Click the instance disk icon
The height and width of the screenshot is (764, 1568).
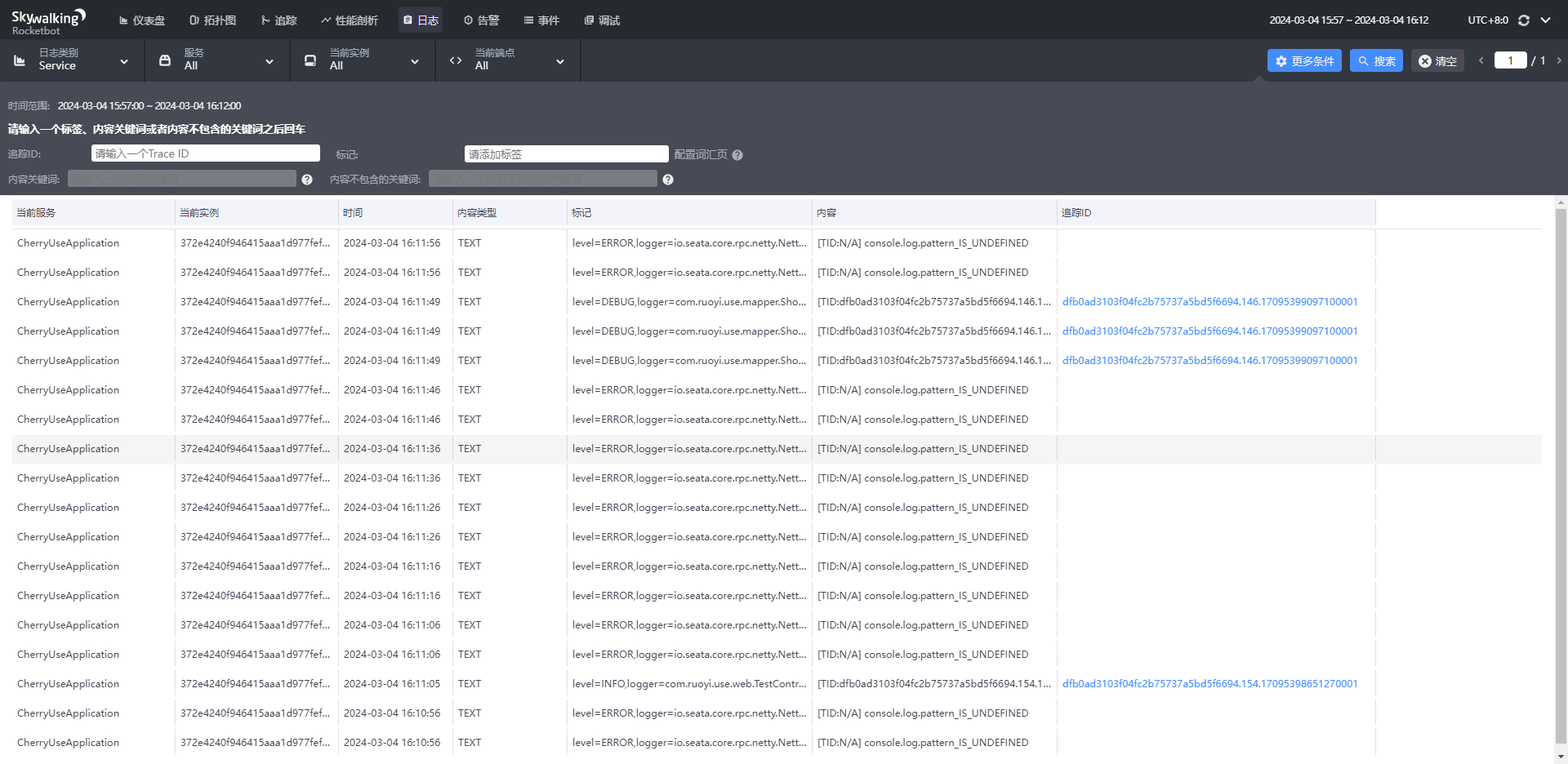(x=310, y=60)
